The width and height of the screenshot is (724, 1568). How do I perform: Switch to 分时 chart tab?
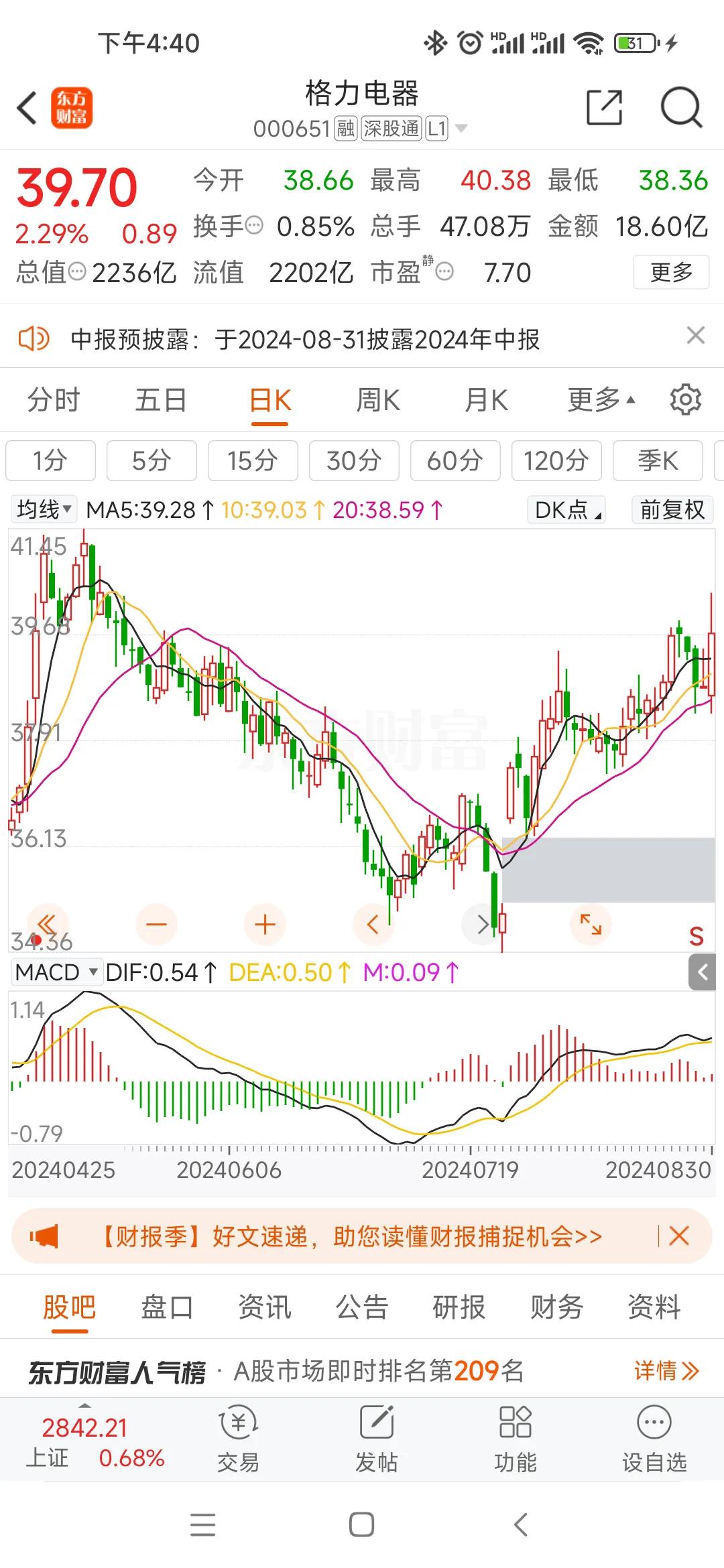[54, 400]
